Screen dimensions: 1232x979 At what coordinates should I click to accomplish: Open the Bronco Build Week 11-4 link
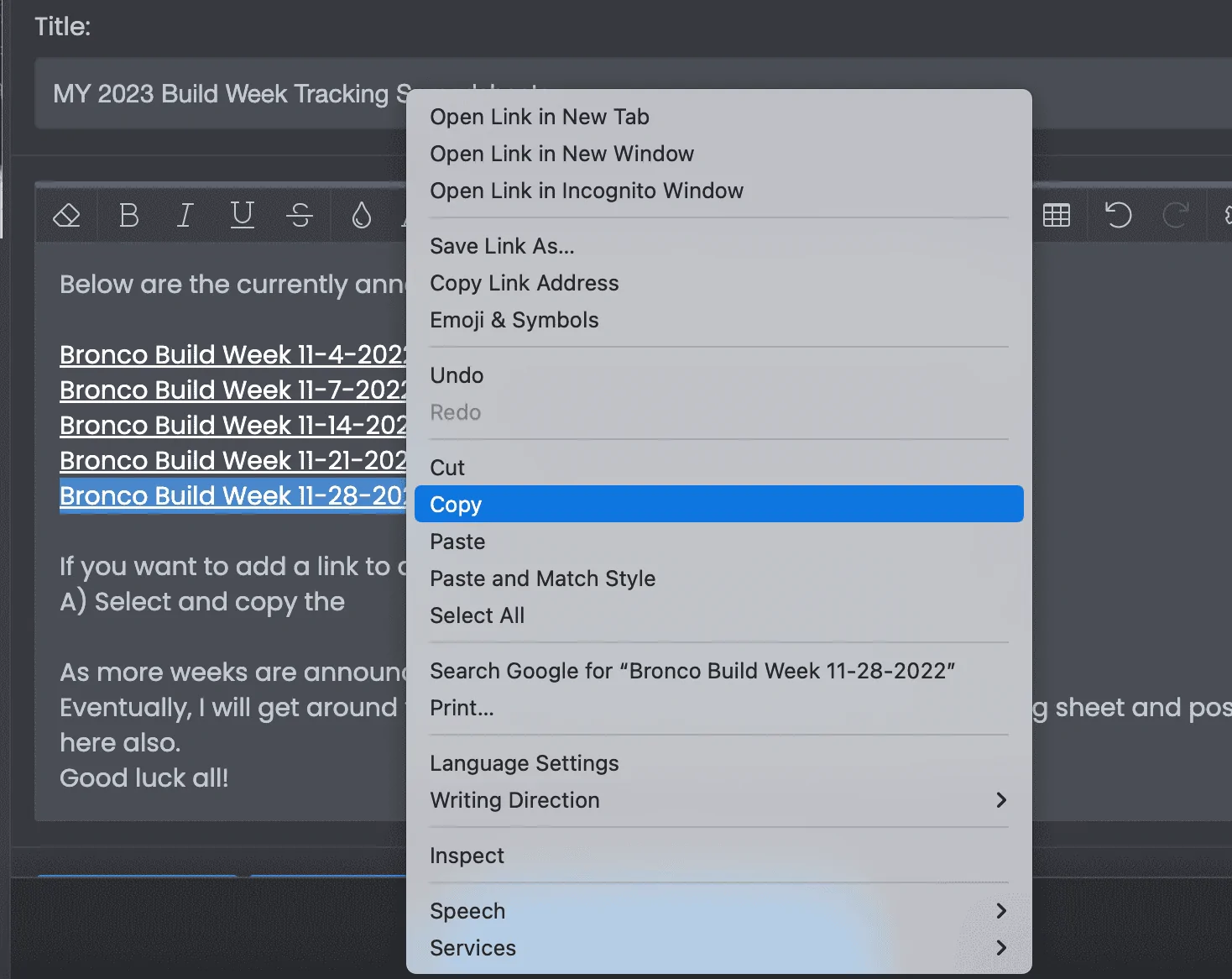(x=232, y=355)
